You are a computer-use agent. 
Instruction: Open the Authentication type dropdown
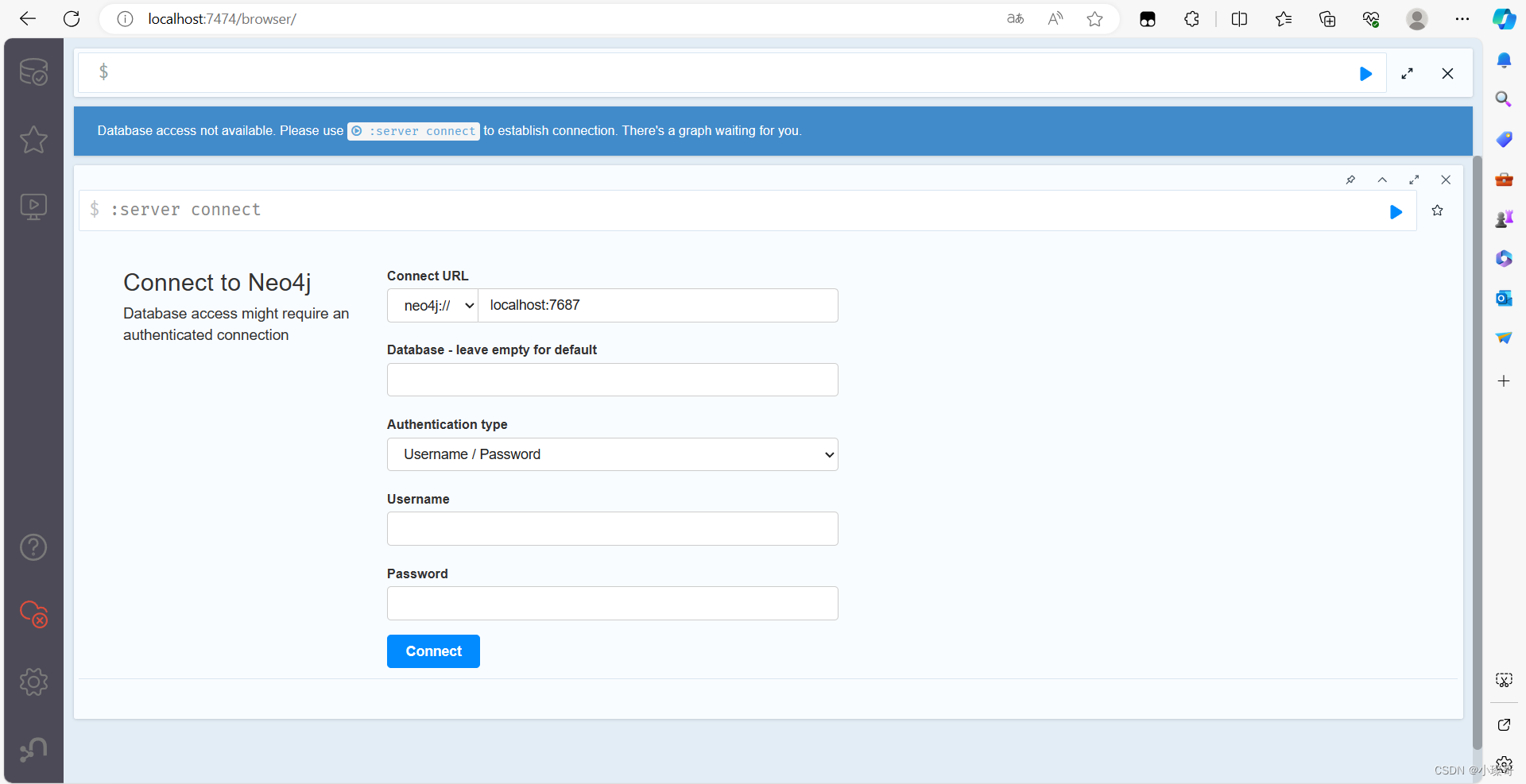(613, 454)
